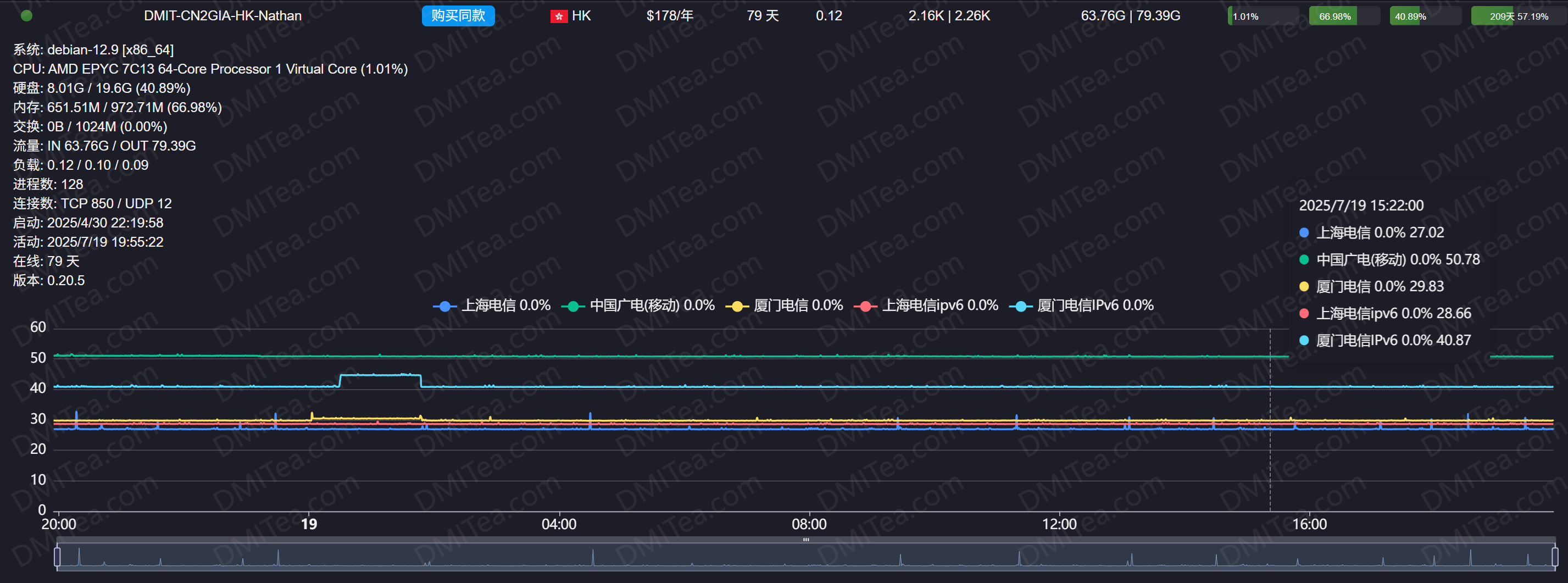
Task: Click tooltip row 上海电信ipv6 0.0% 28.66
Action: pyautogui.click(x=1385, y=314)
